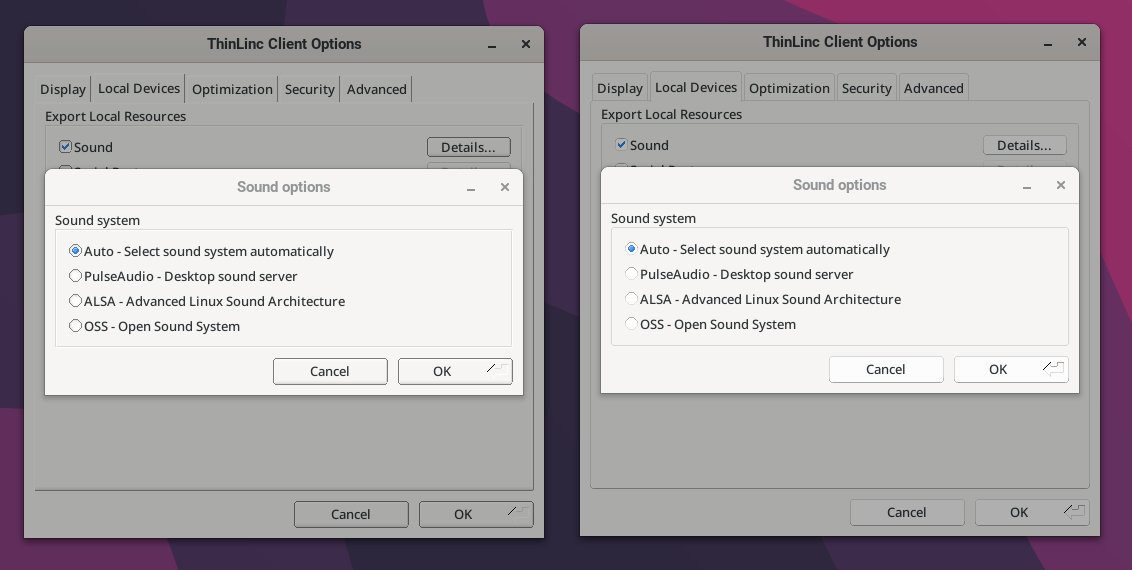Click Cancel in left Sound options dialog
This screenshot has width=1132, height=570.
[330, 372]
